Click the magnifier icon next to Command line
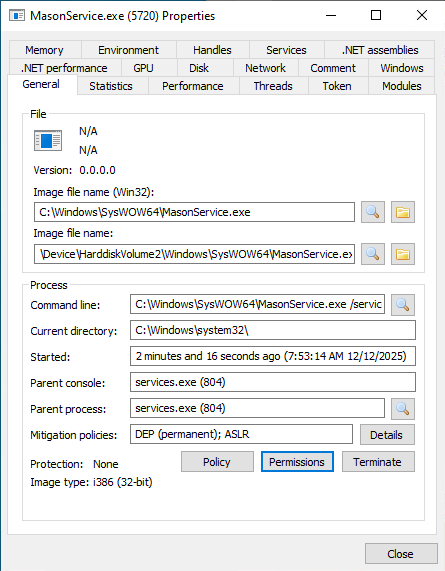 tap(403, 304)
